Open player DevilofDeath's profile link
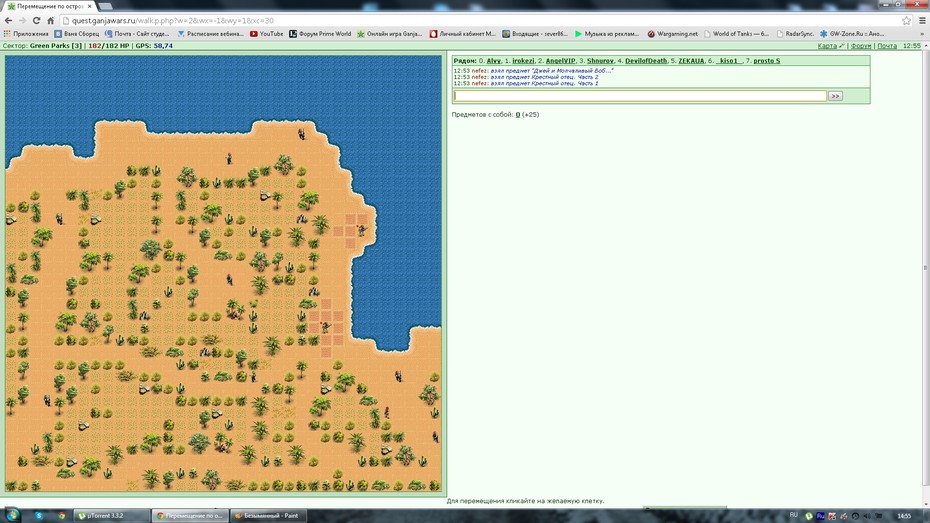Image resolution: width=930 pixels, height=523 pixels. [646, 60]
